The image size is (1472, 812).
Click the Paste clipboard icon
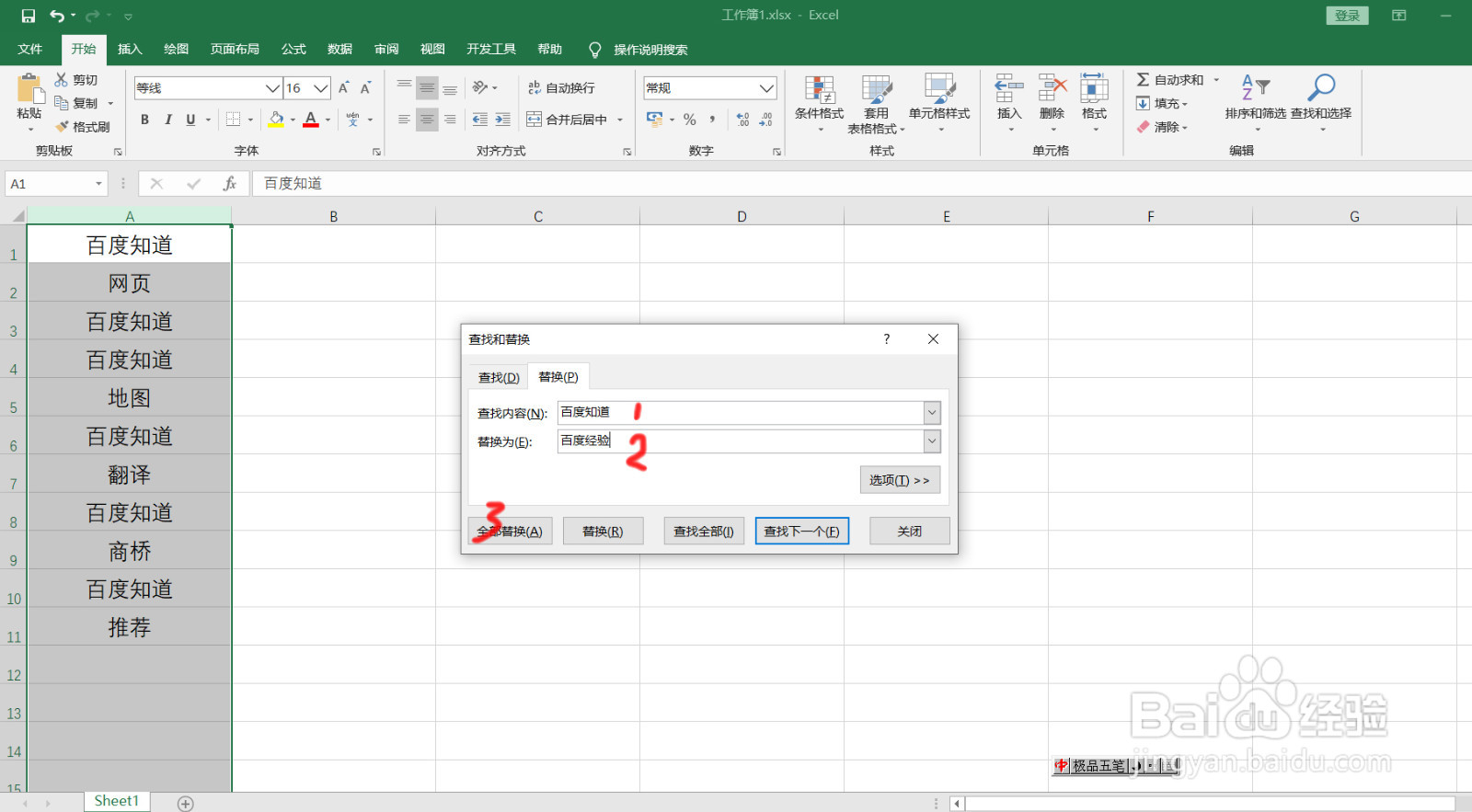pyautogui.click(x=29, y=89)
